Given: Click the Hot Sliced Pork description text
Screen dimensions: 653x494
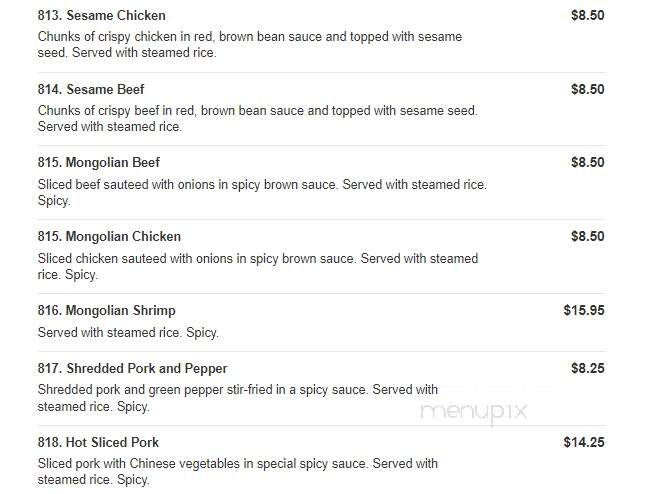Looking at the screenshot, I should (x=238, y=472).
